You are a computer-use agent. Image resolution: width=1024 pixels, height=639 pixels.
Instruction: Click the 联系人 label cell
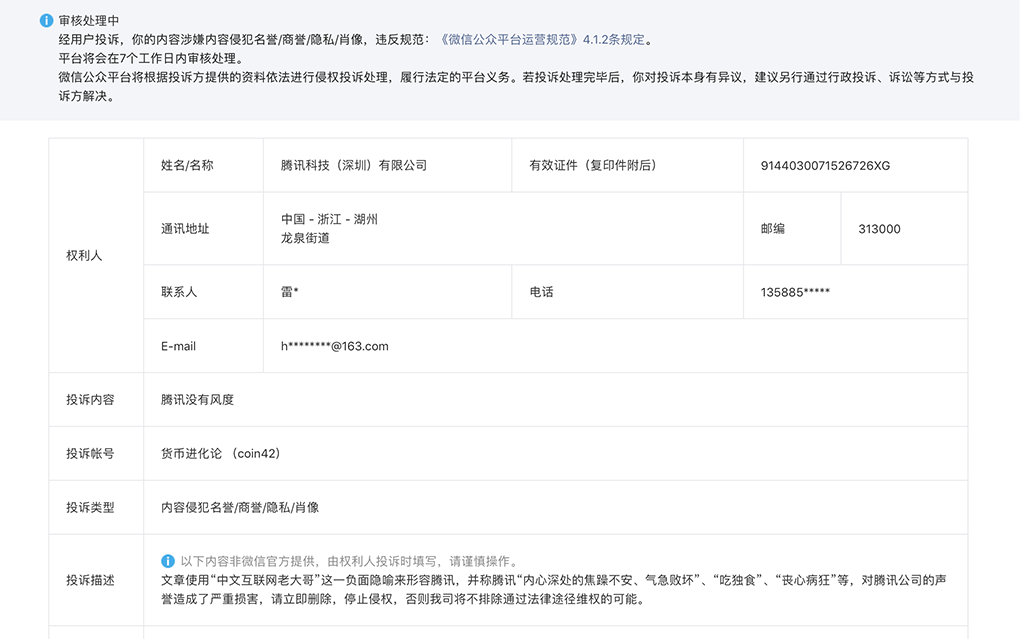click(x=204, y=292)
